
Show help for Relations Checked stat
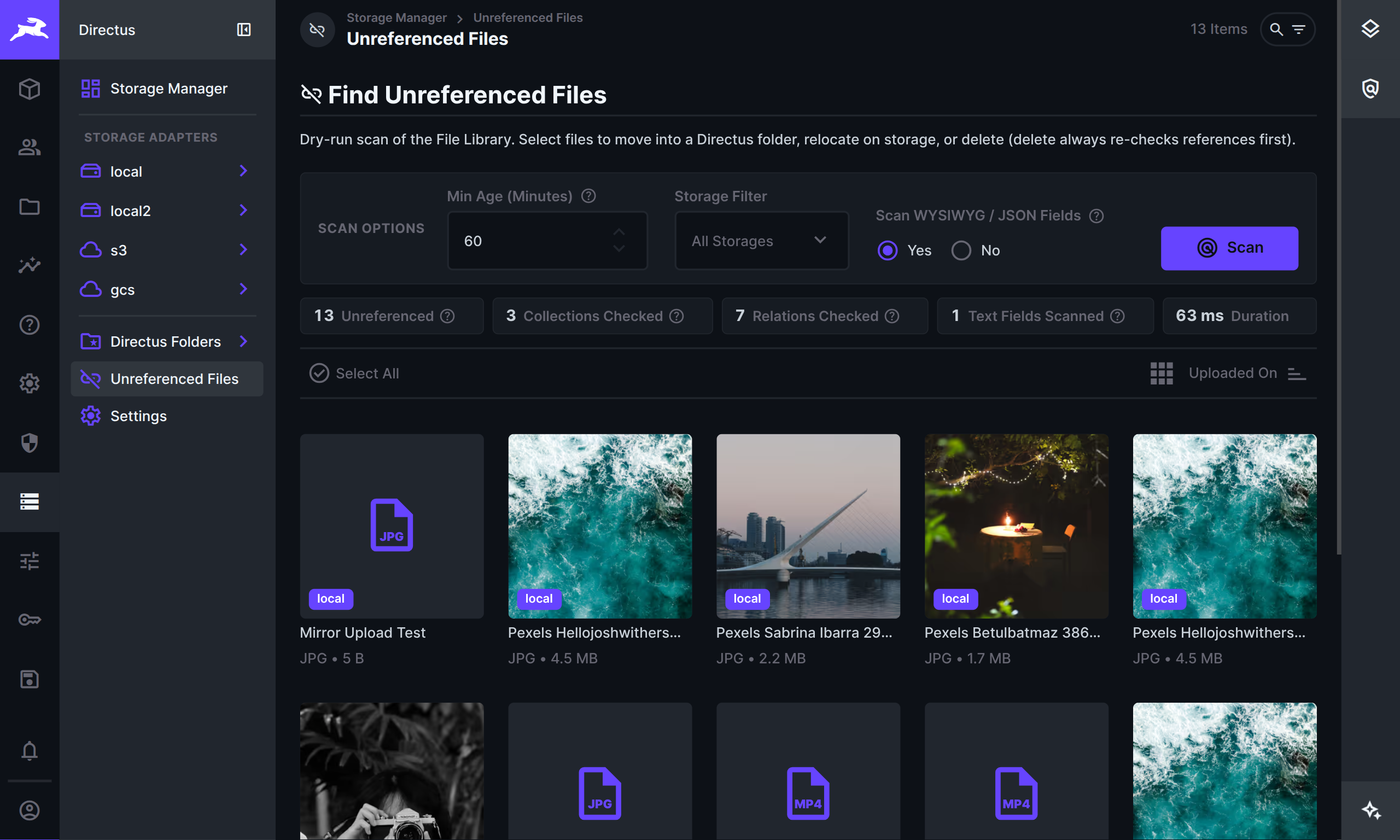[892, 316]
